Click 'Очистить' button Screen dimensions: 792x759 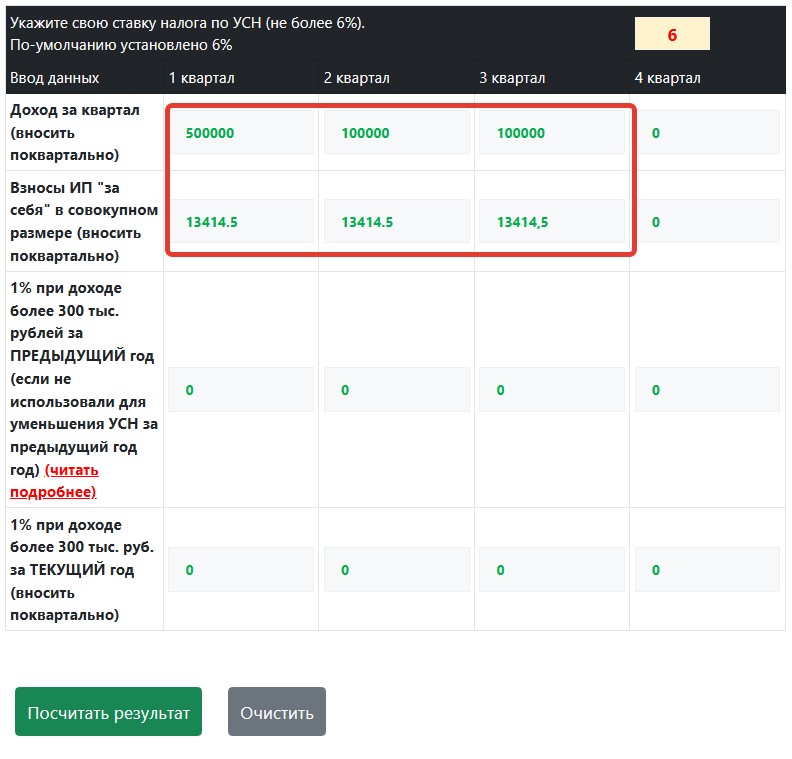(x=277, y=712)
